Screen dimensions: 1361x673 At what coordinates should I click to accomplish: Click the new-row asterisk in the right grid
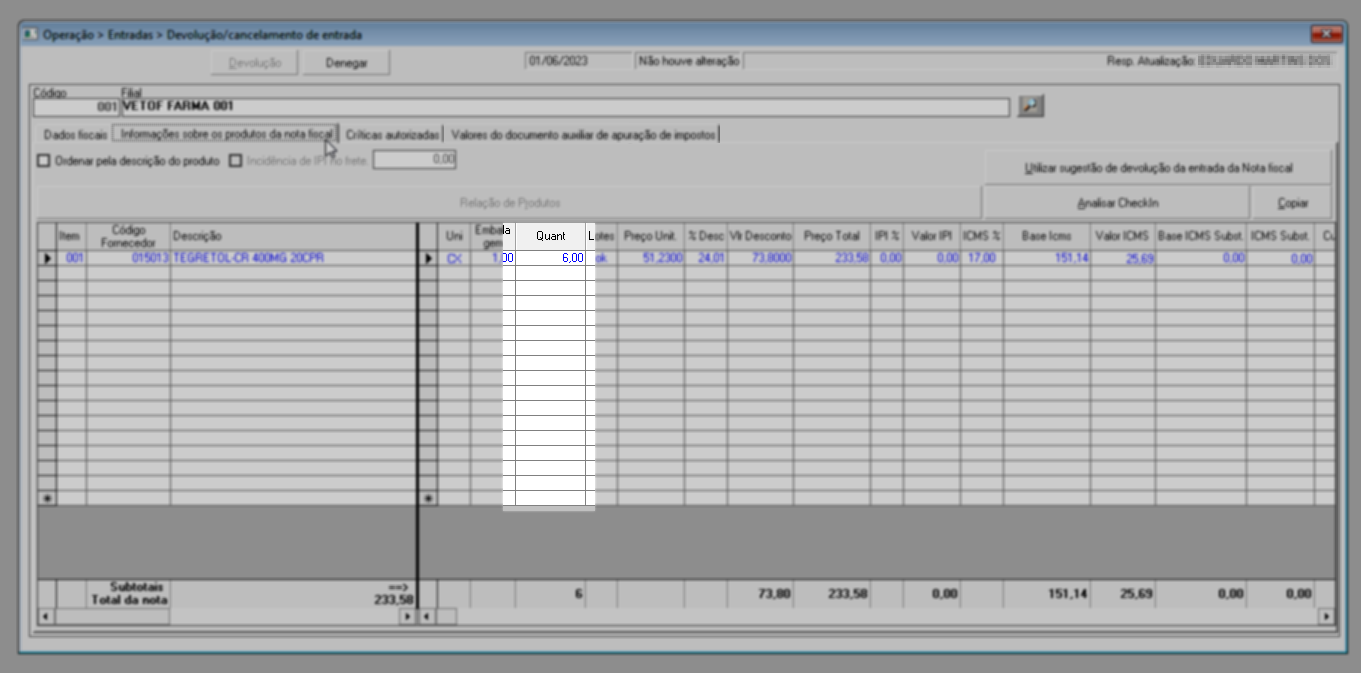[428, 498]
